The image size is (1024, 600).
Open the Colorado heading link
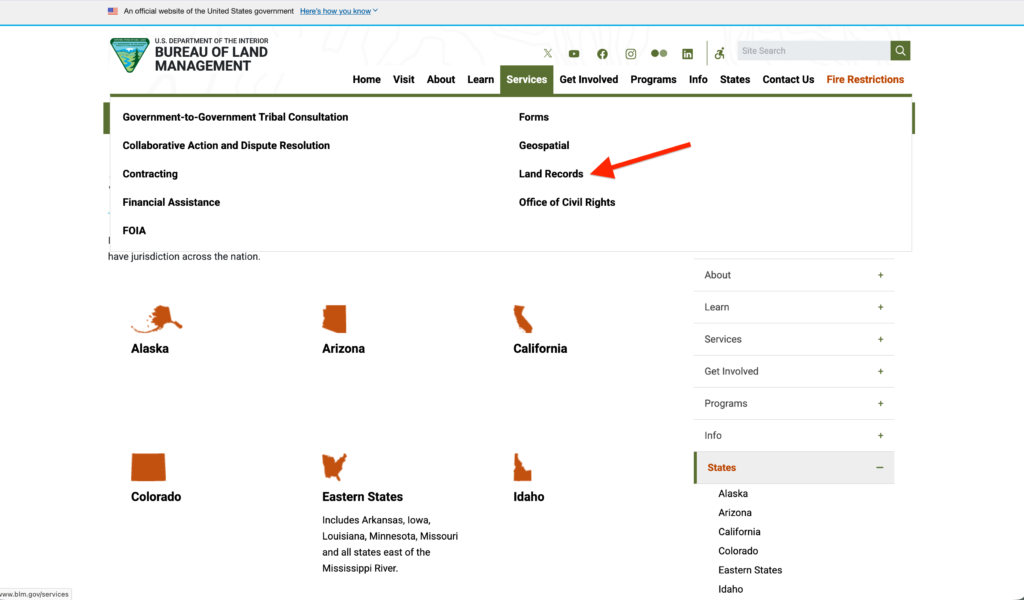pyautogui.click(x=155, y=496)
